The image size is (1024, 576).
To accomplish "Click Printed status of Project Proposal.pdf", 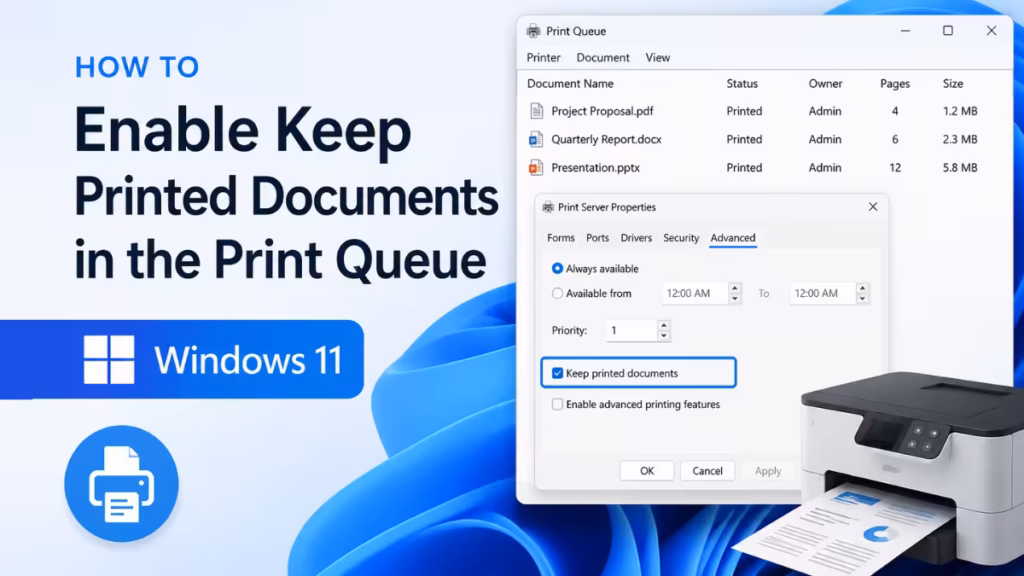I will point(744,111).
